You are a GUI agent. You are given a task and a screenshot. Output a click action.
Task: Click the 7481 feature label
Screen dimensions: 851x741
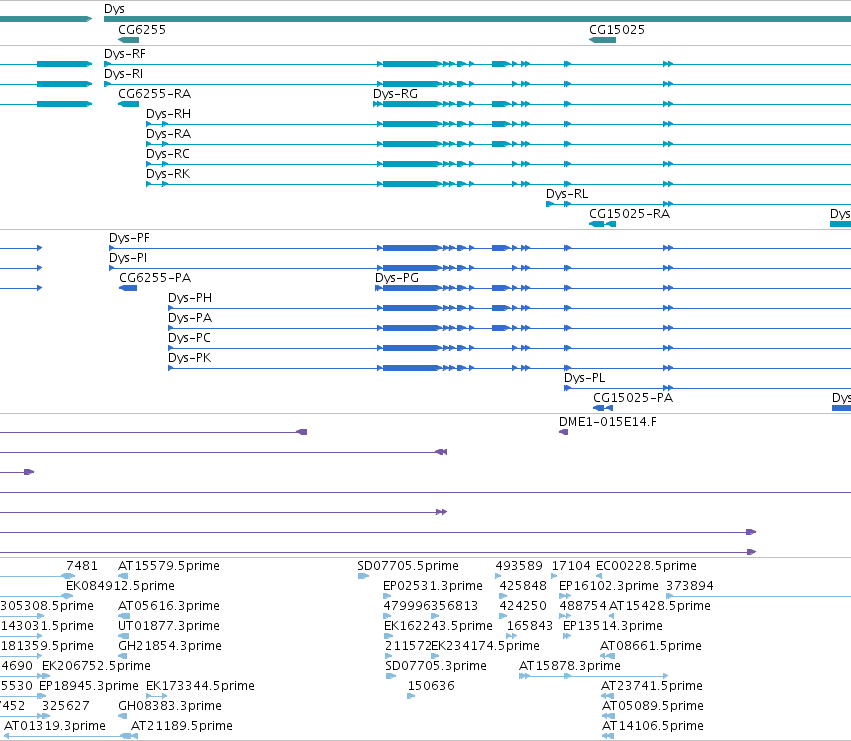[82, 566]
